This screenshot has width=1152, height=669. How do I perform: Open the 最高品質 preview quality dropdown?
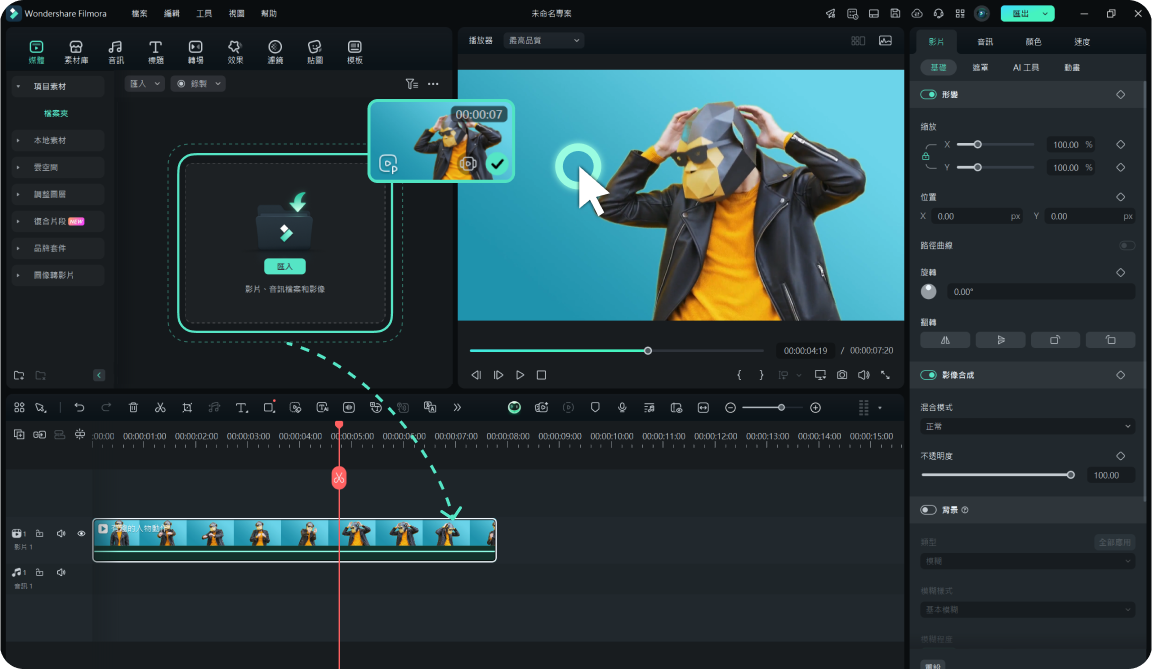(x=544, y=40)
